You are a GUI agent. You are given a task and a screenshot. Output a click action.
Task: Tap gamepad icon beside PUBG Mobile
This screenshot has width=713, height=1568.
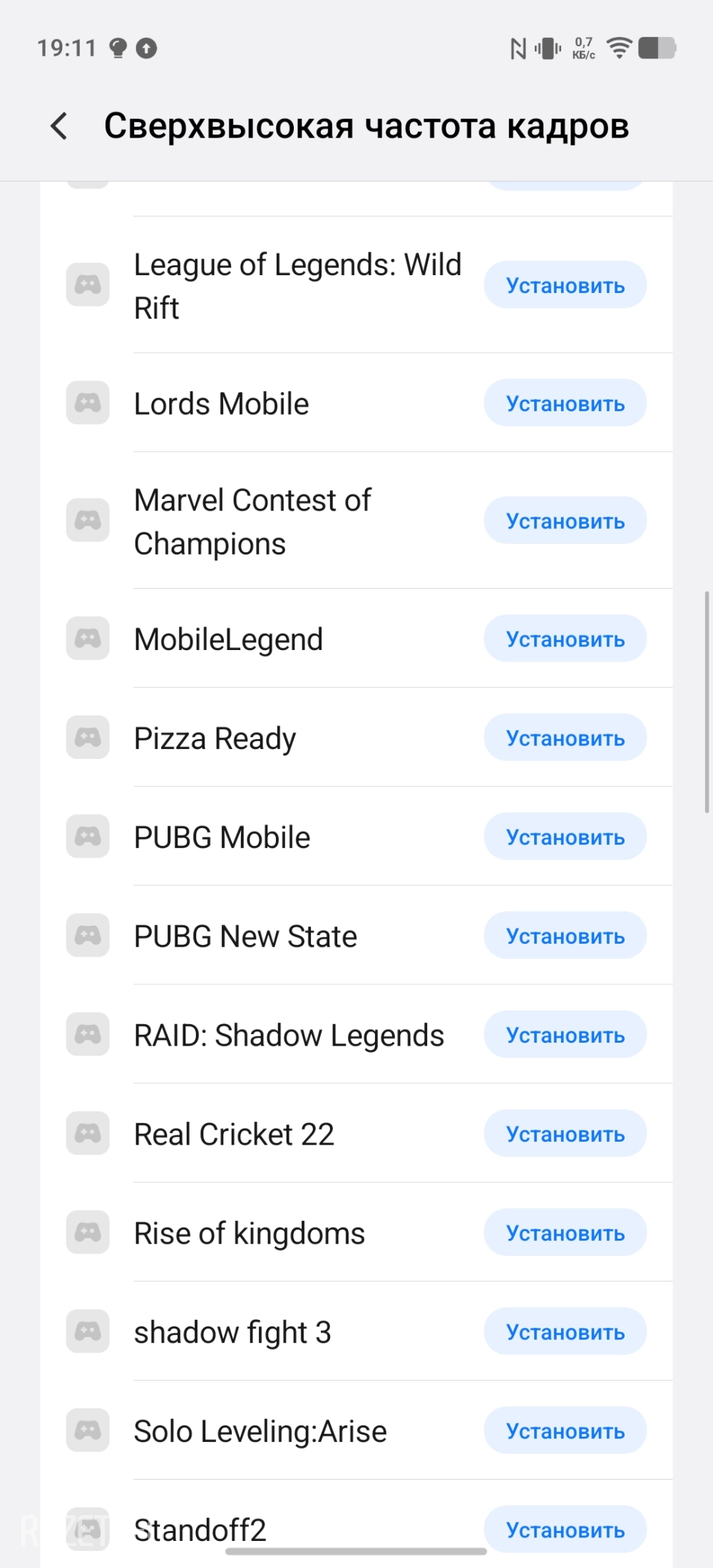click(88, 837)
